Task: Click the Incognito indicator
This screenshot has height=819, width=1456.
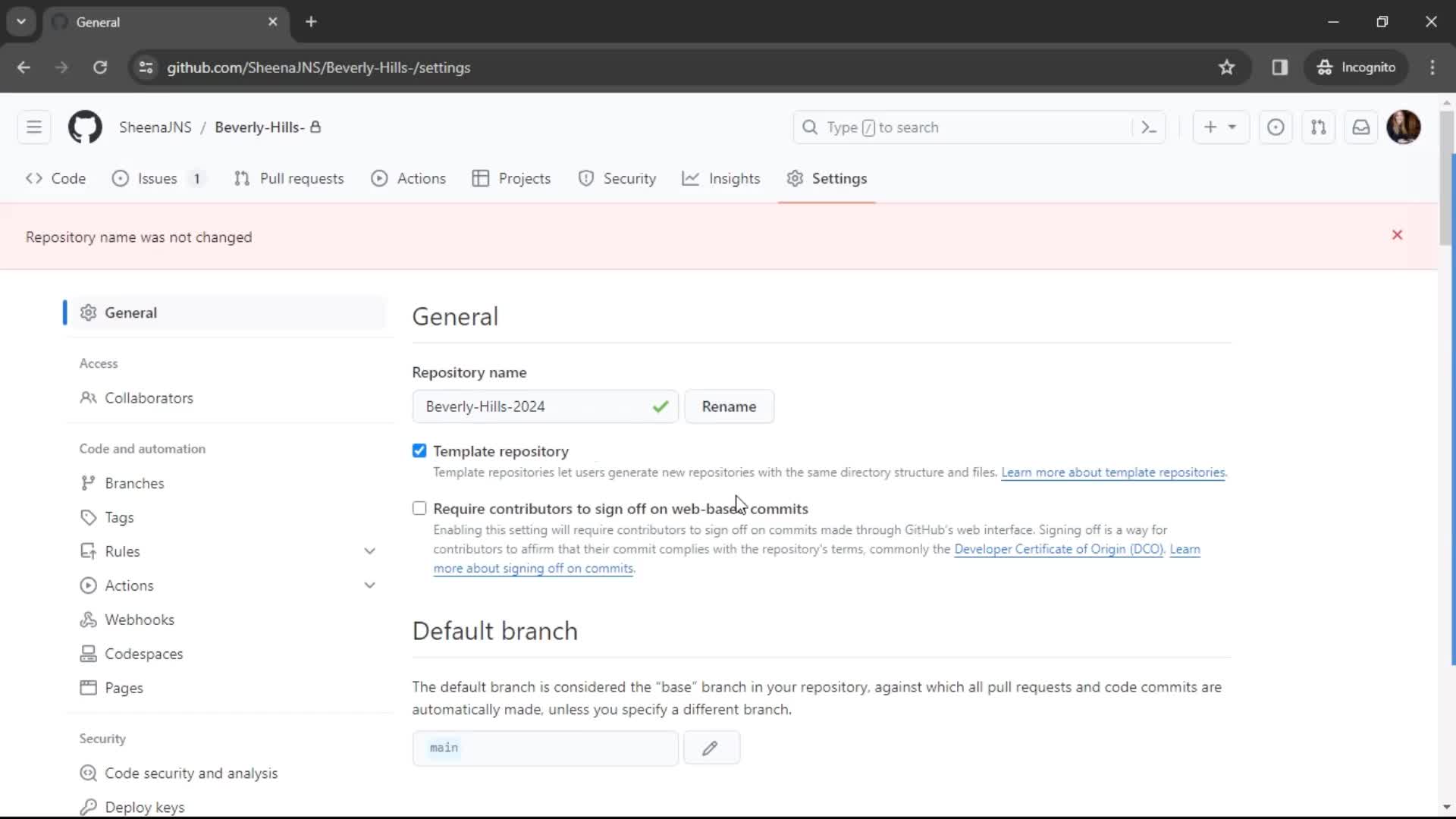Action: pos(1357,67)
